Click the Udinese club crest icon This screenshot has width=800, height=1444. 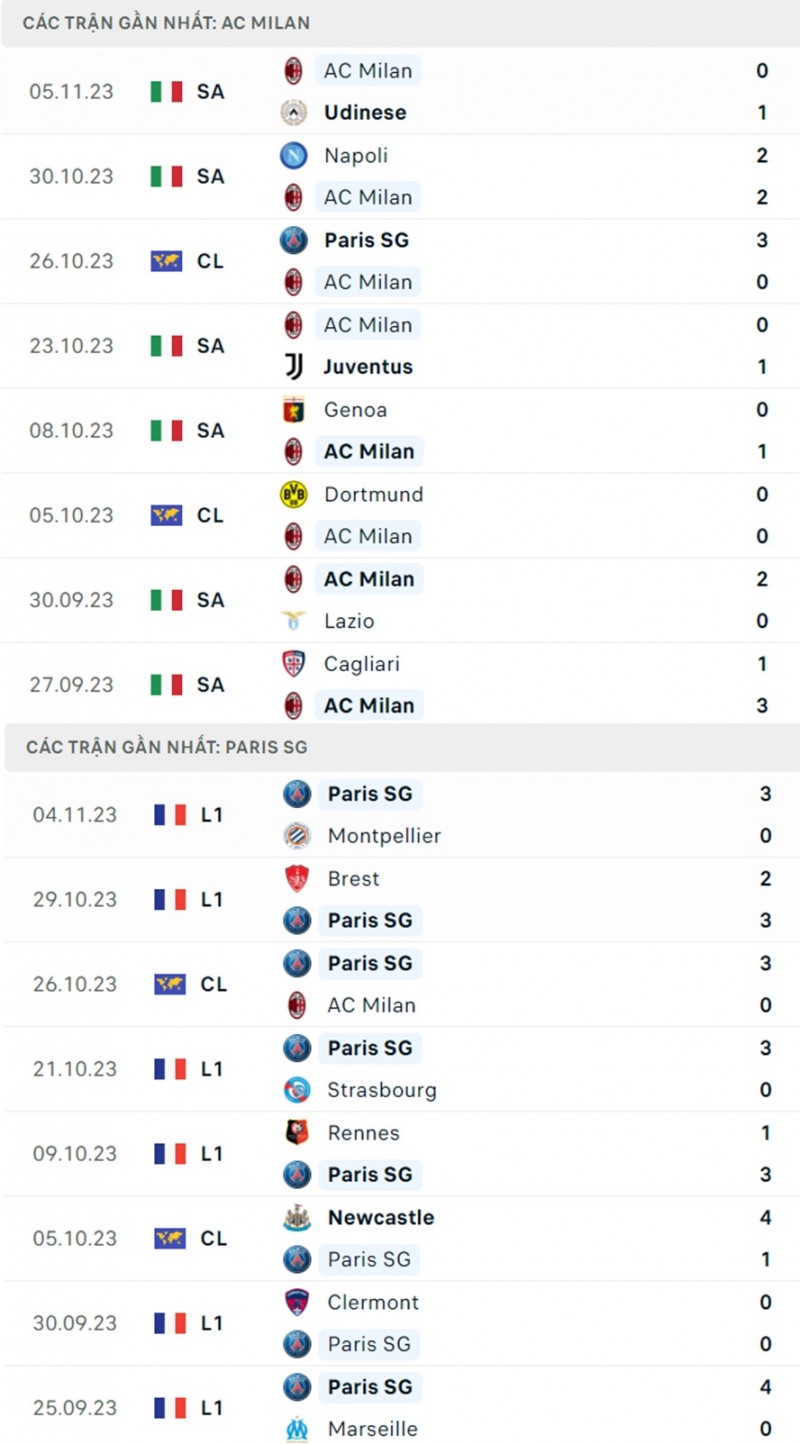(293, 113)
